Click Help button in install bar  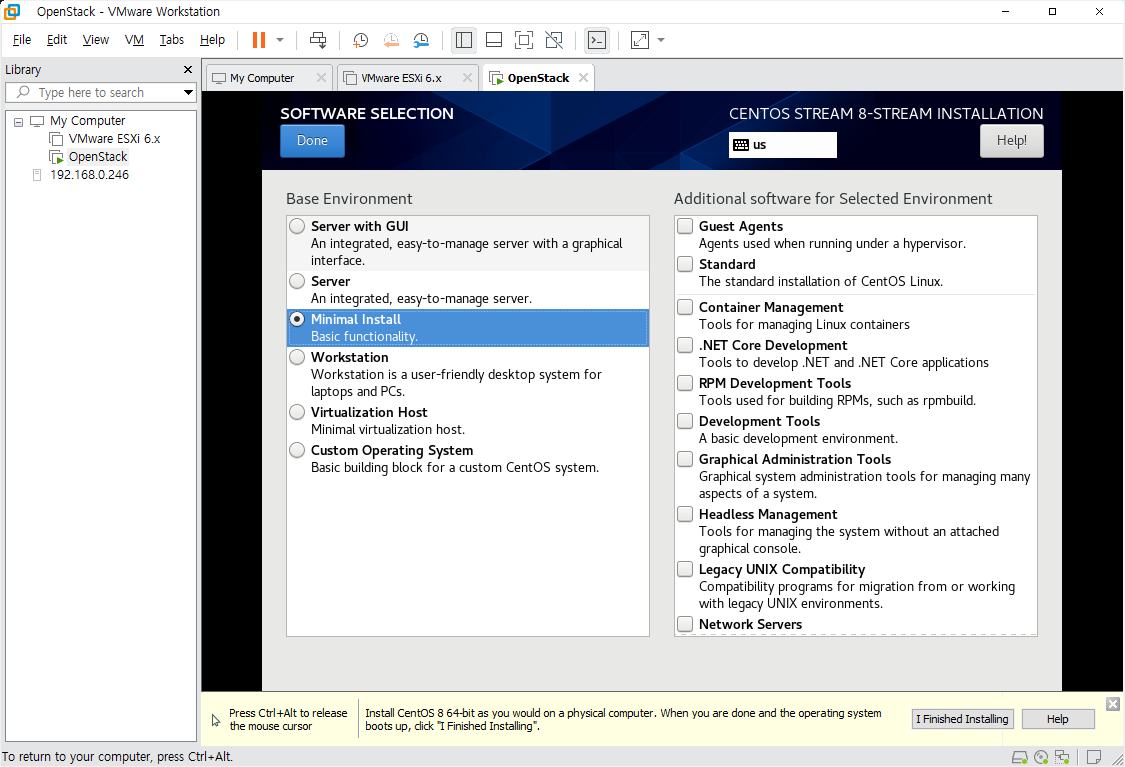click(x=1058, y=719)
